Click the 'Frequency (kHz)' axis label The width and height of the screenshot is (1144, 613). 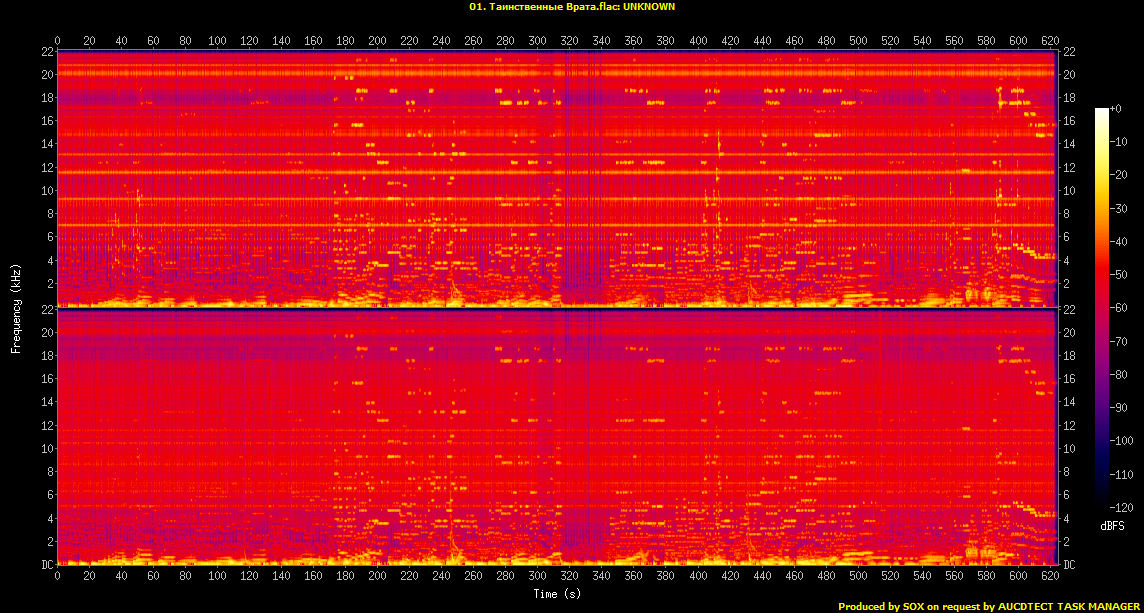(16, 307)
